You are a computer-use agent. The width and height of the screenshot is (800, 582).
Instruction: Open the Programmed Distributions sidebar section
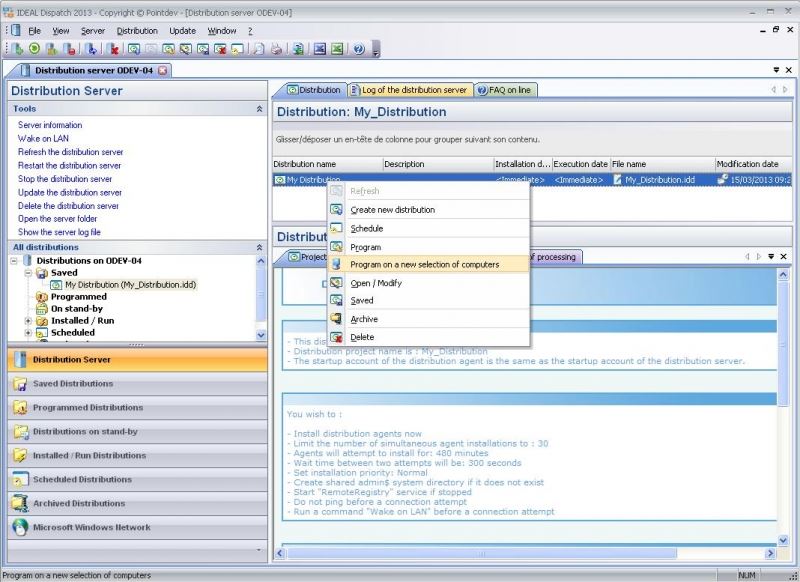tap(88, 408)
